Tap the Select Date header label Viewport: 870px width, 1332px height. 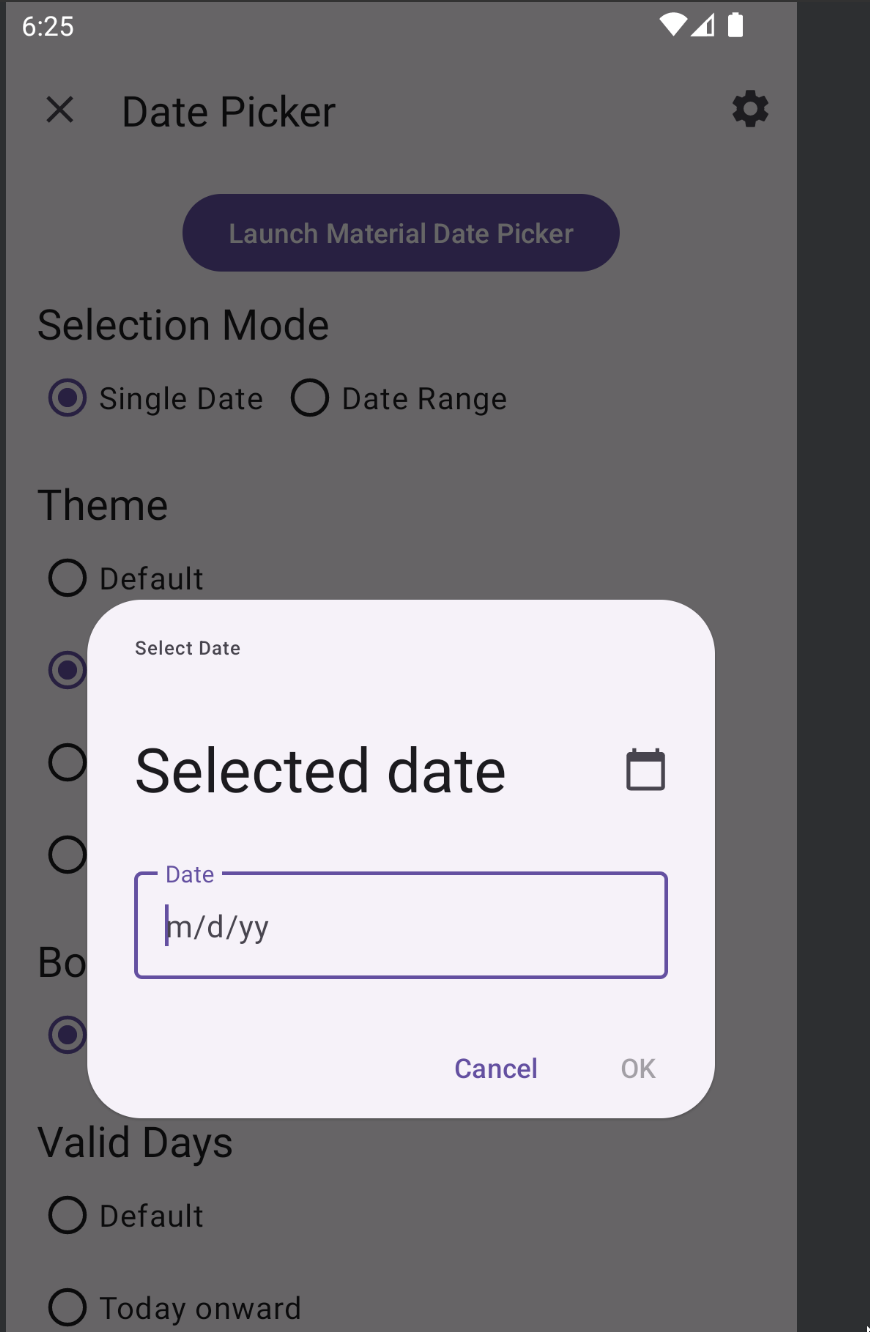(187, 648)
